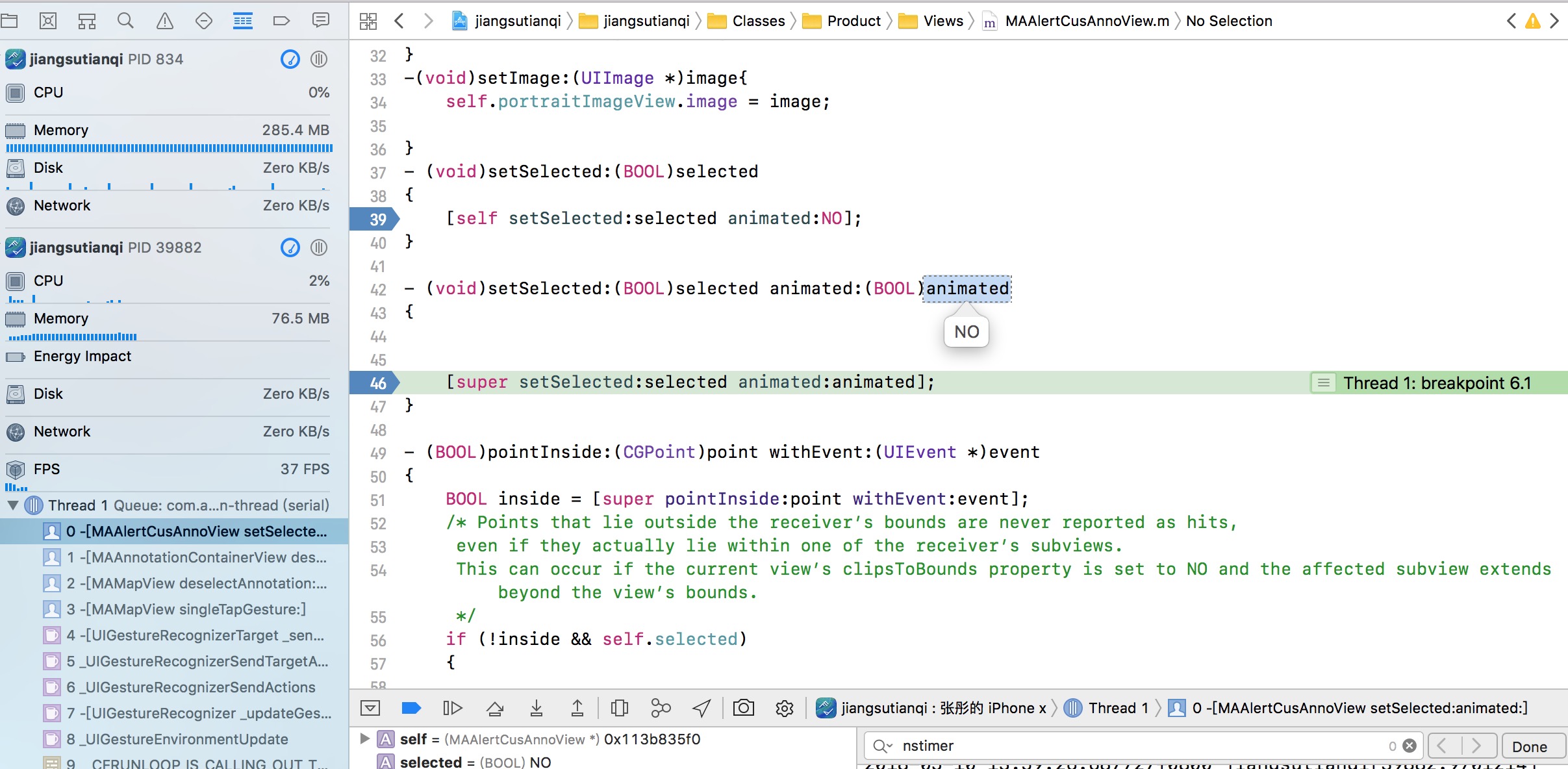Click the yellow warning issue indicator
This screenshot has width=1568, height=769.
[x=1533, y=21]
